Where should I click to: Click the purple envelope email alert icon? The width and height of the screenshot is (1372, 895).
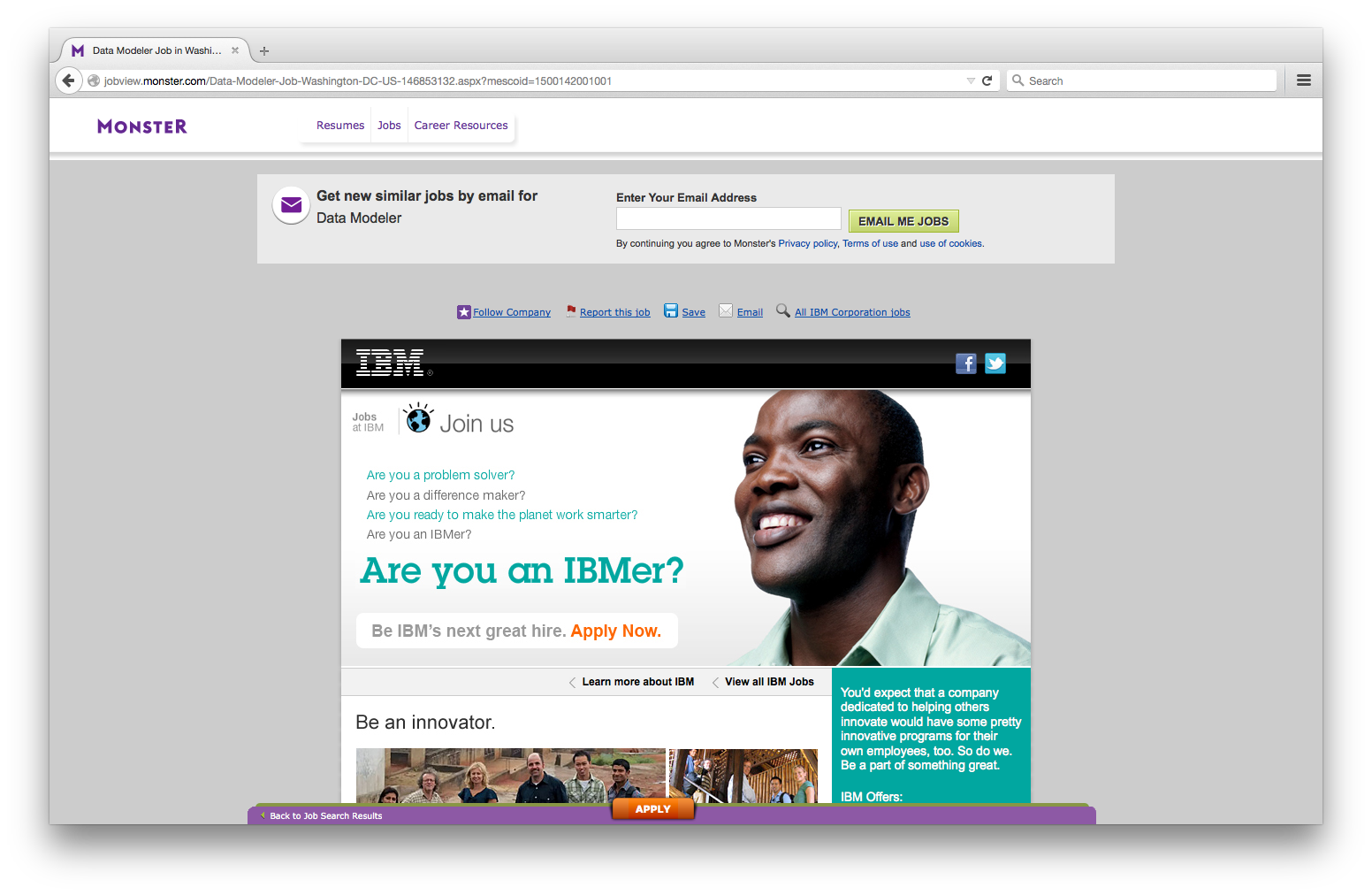pos(291,205)
